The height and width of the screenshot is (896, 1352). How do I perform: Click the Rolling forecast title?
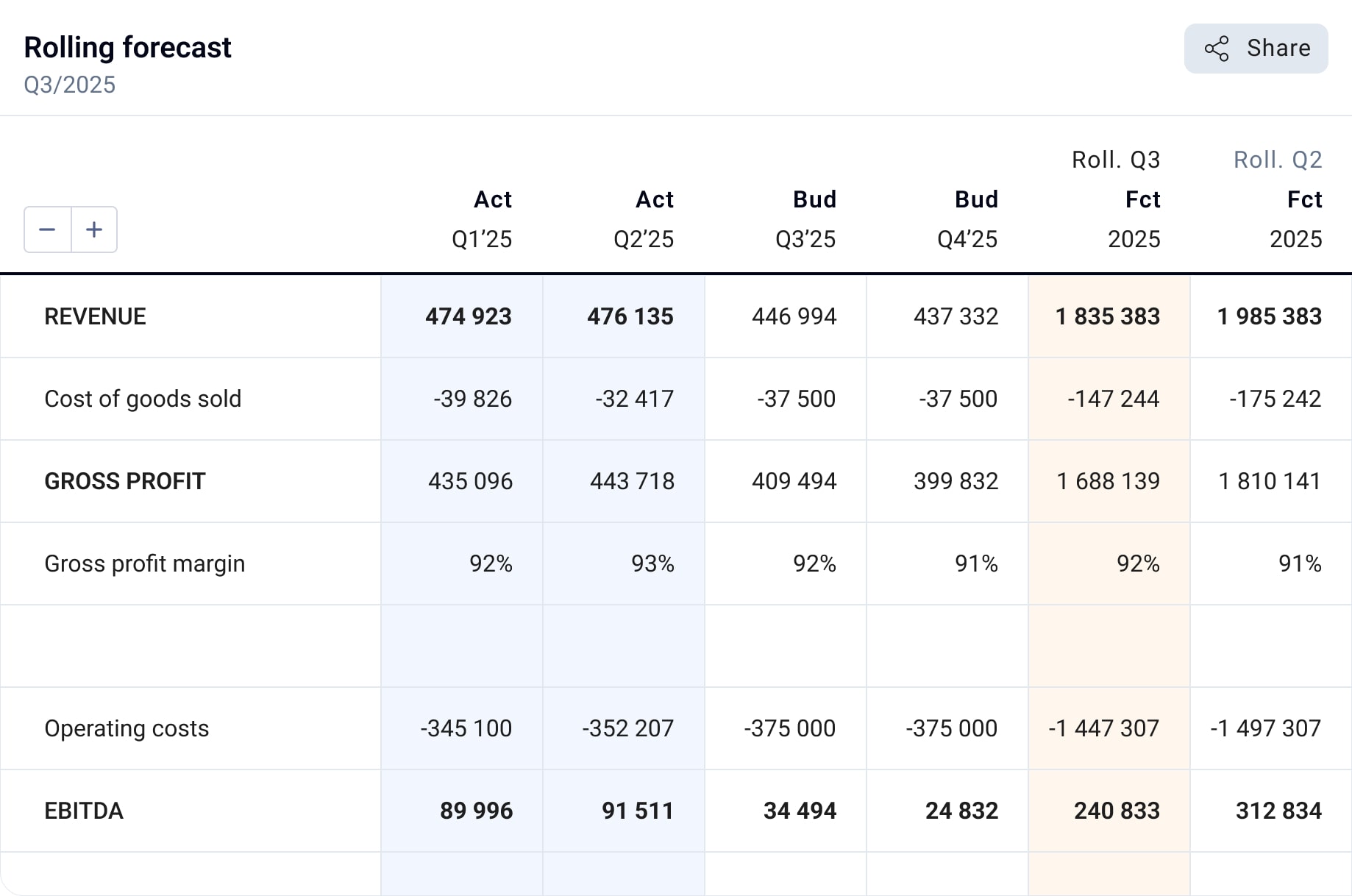pos(127,48)
